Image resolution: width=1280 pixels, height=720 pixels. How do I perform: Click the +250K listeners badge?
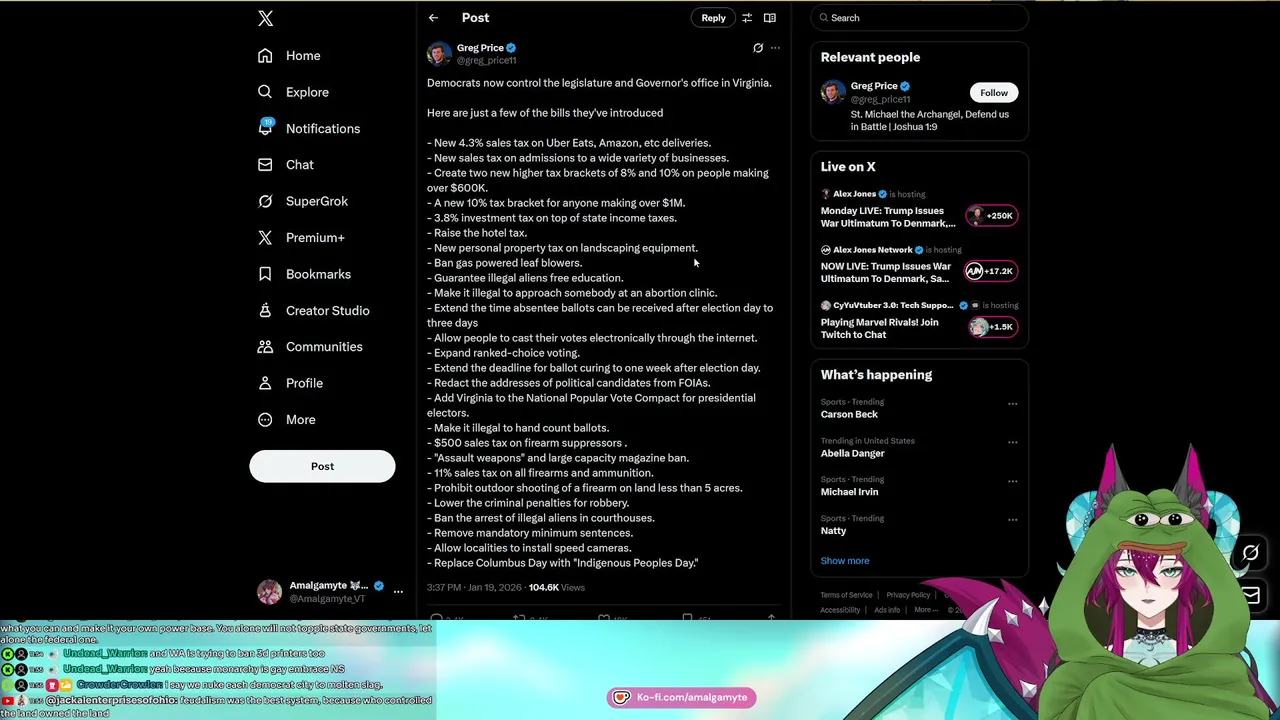(x=991, y=215)
